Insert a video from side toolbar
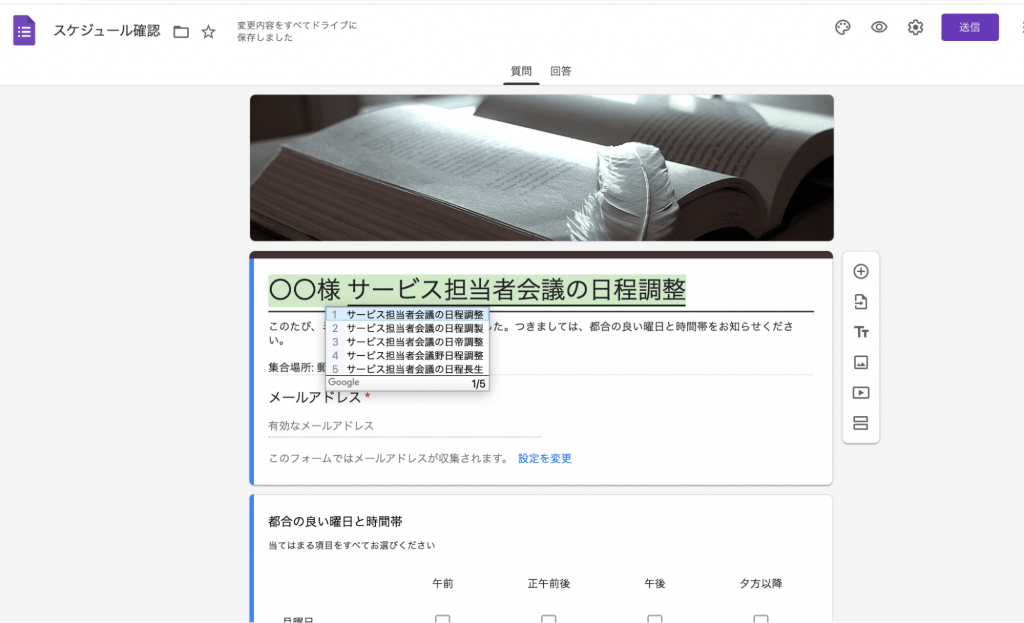Viewport: 1024px width, 623px height. click(x=860, y=393)
